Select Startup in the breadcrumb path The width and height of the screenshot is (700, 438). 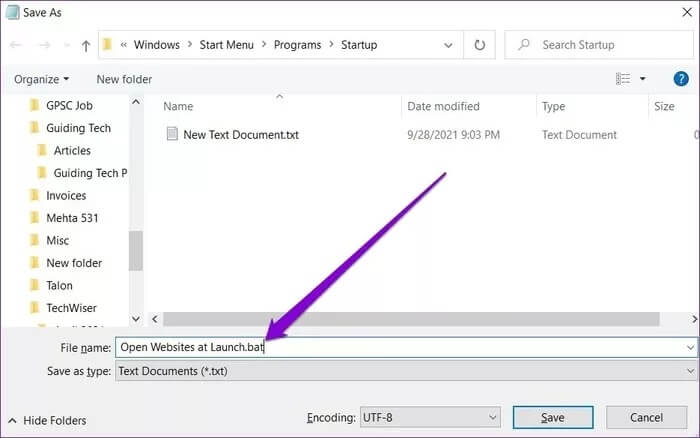359,45
